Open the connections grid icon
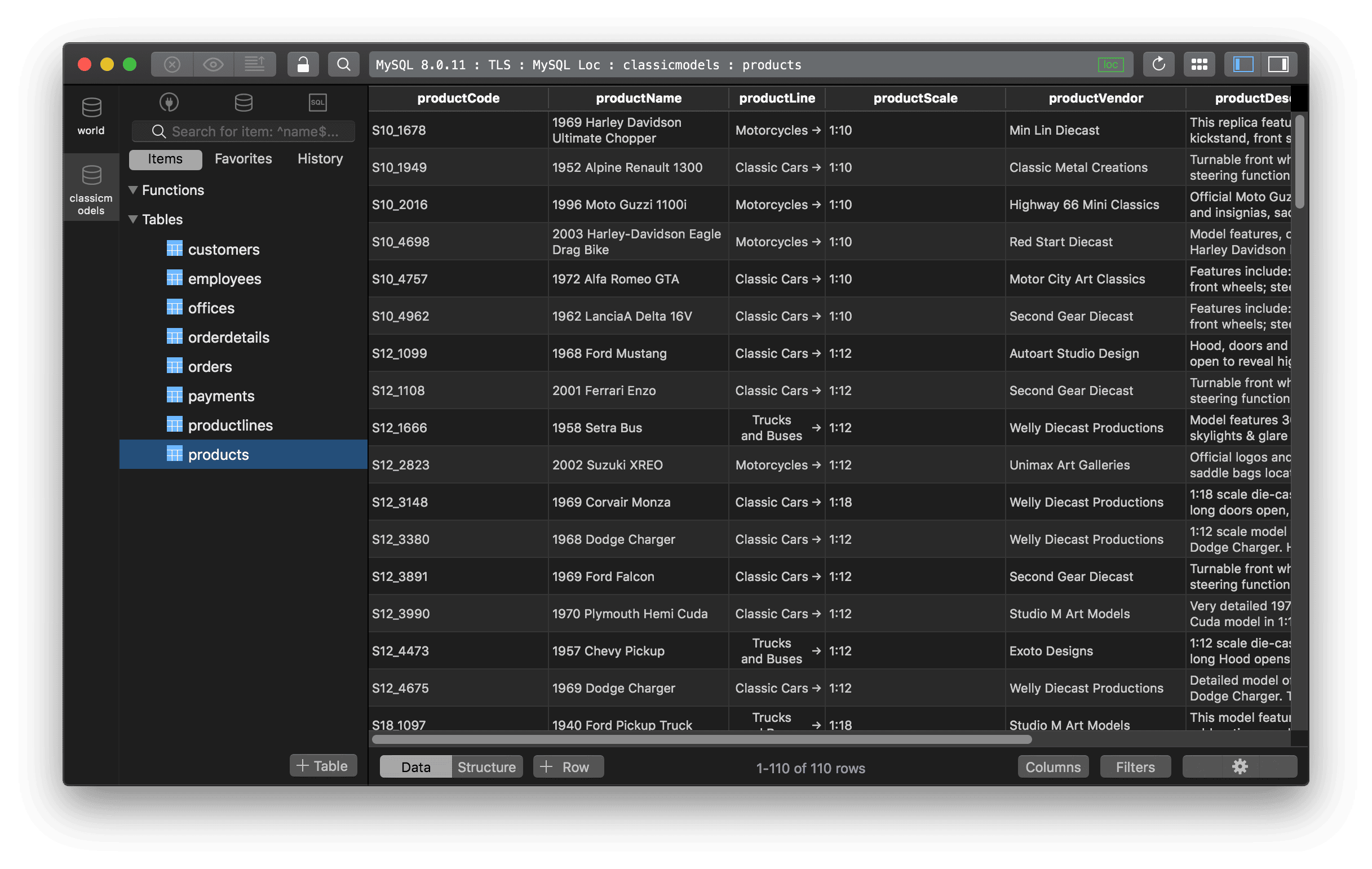 click(x=1199, y=64)
